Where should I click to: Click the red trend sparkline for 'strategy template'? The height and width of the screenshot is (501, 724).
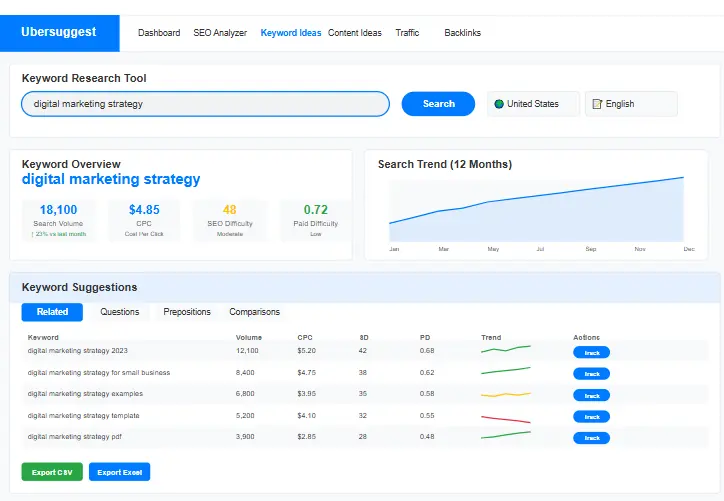[506, 419]
